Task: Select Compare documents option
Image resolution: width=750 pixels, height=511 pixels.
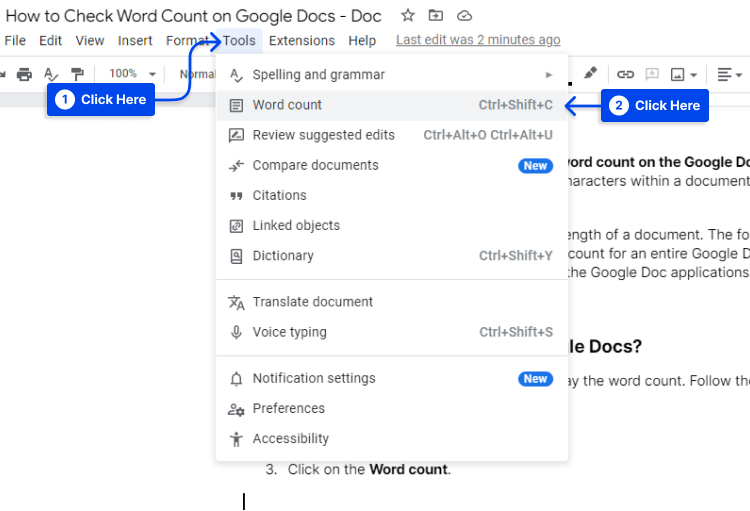Action: pos(392,166)
